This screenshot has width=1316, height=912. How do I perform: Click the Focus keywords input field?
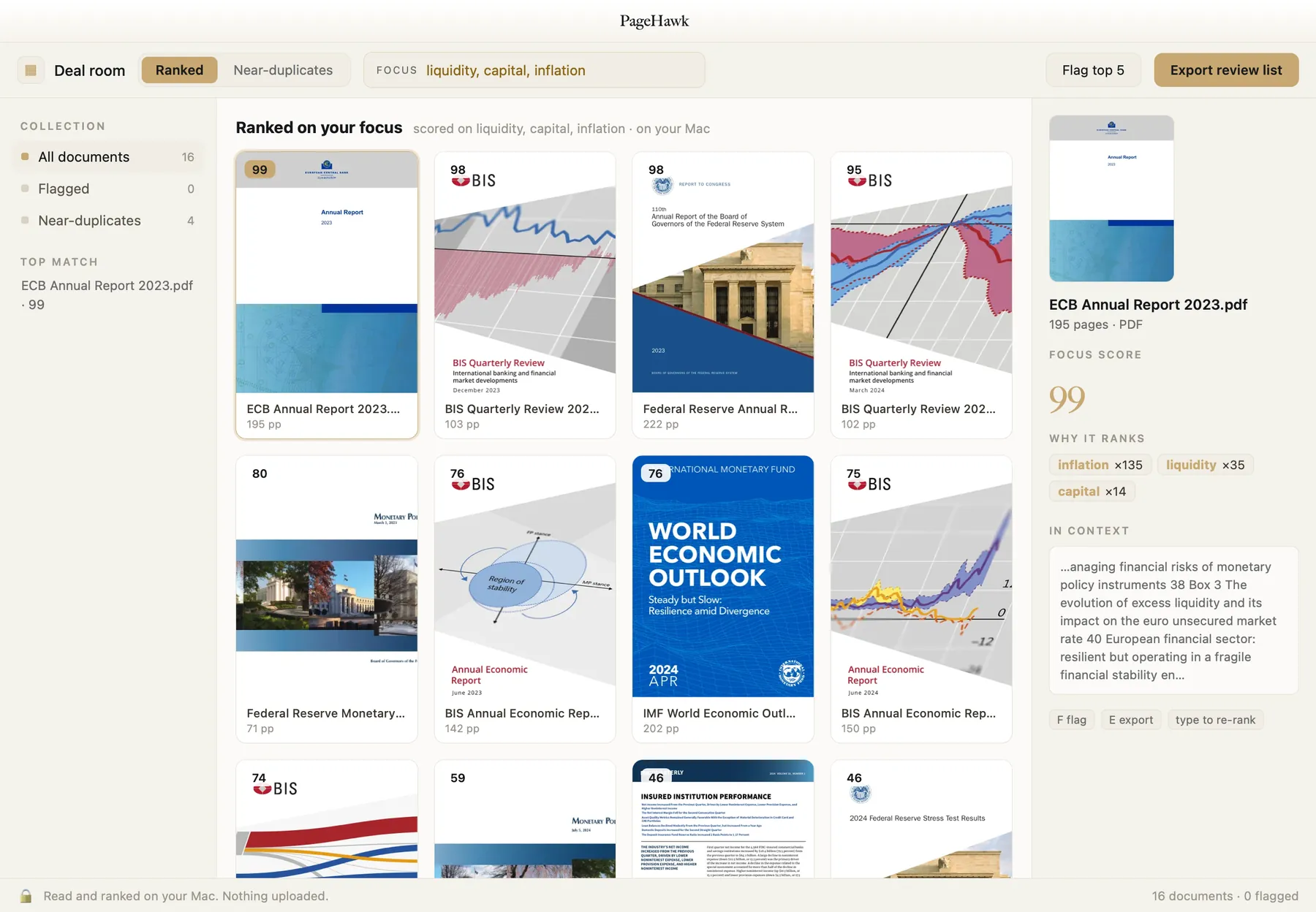(x=534, y=70)
